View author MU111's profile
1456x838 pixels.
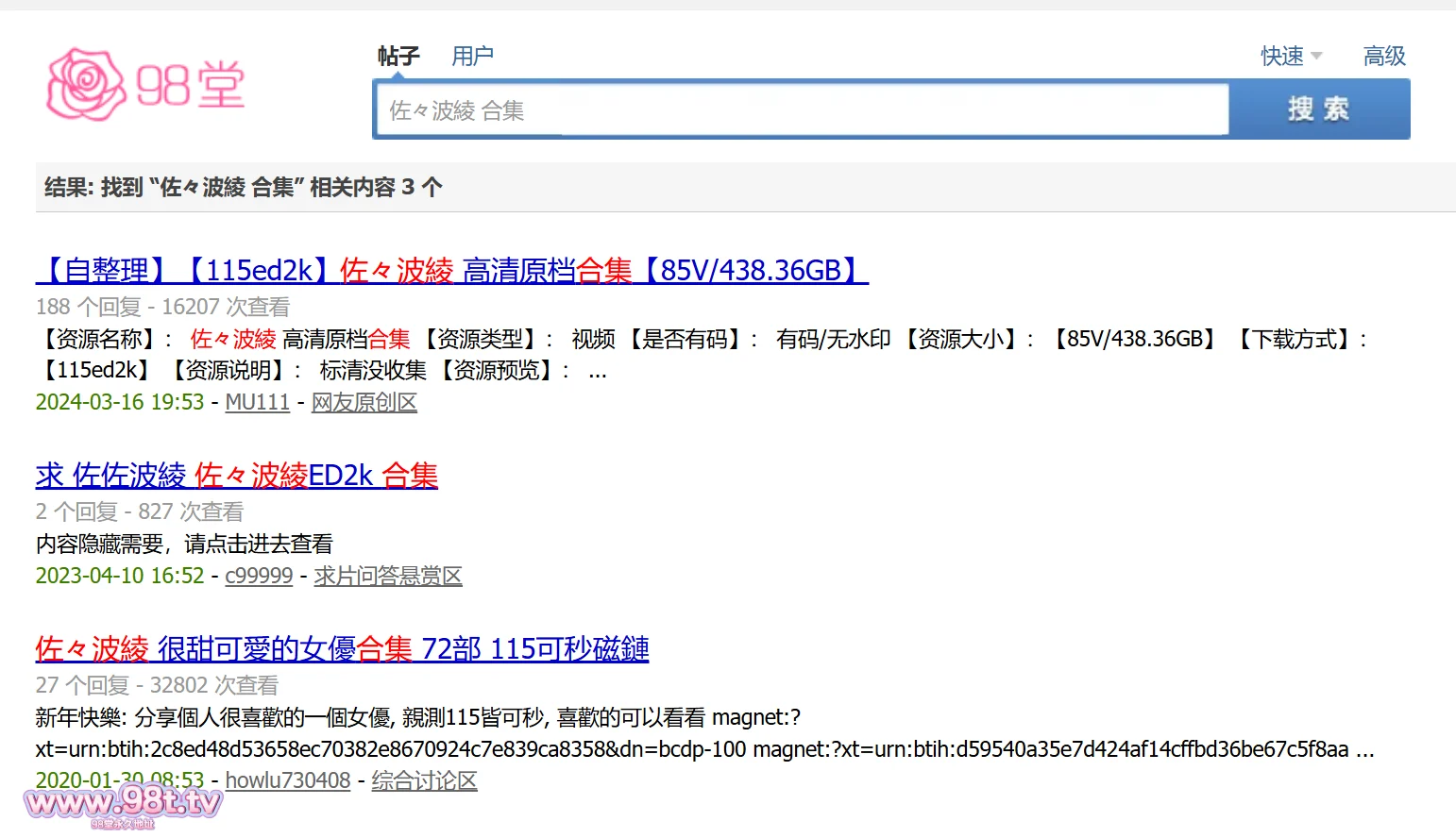click(x=257, y=403)
